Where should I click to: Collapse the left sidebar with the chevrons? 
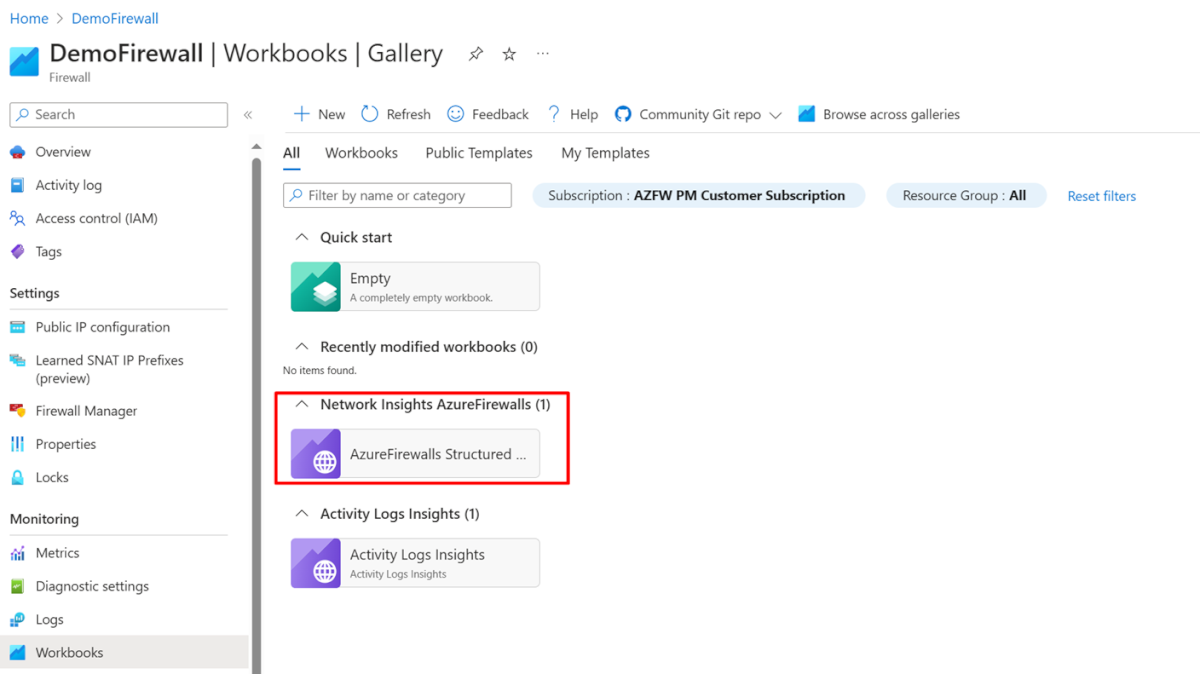[x=248, y=113]
